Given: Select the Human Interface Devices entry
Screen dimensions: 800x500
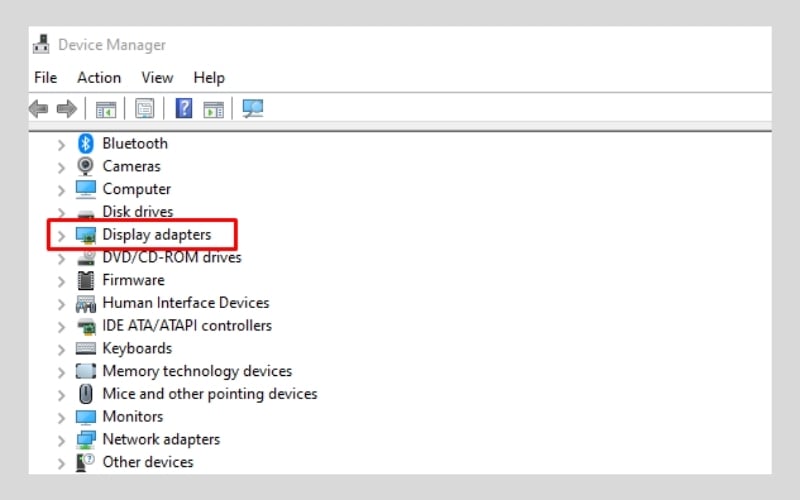Looking at the screenshot, I should click(185, 303).
